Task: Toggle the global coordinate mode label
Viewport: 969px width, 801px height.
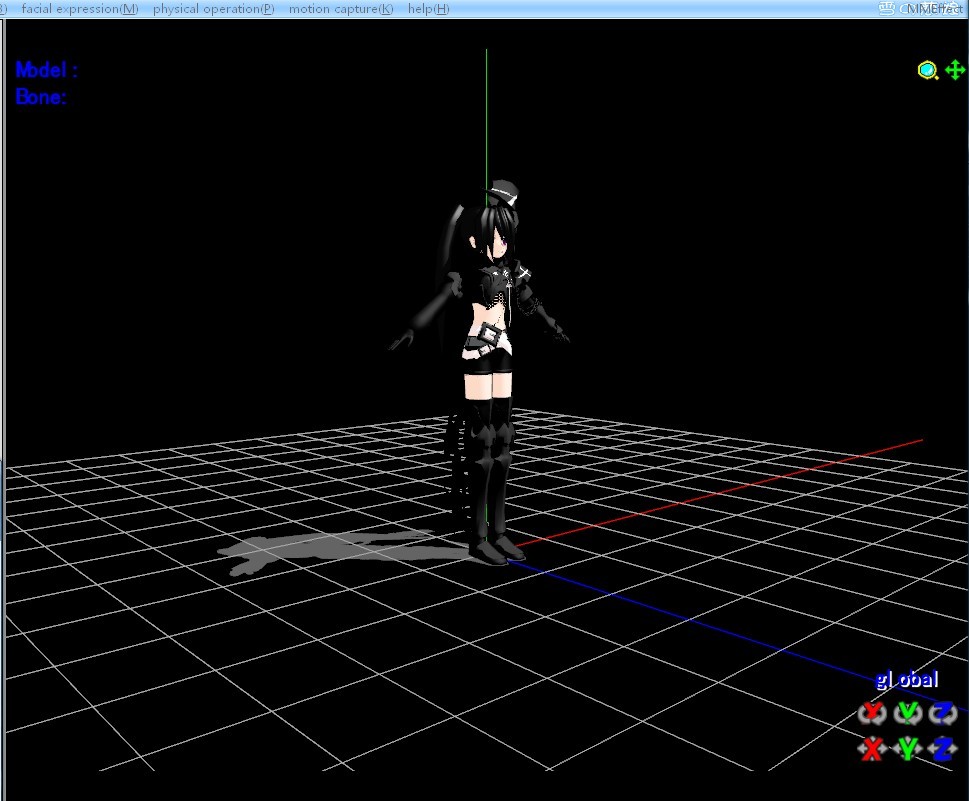Action: coord(907,679)
